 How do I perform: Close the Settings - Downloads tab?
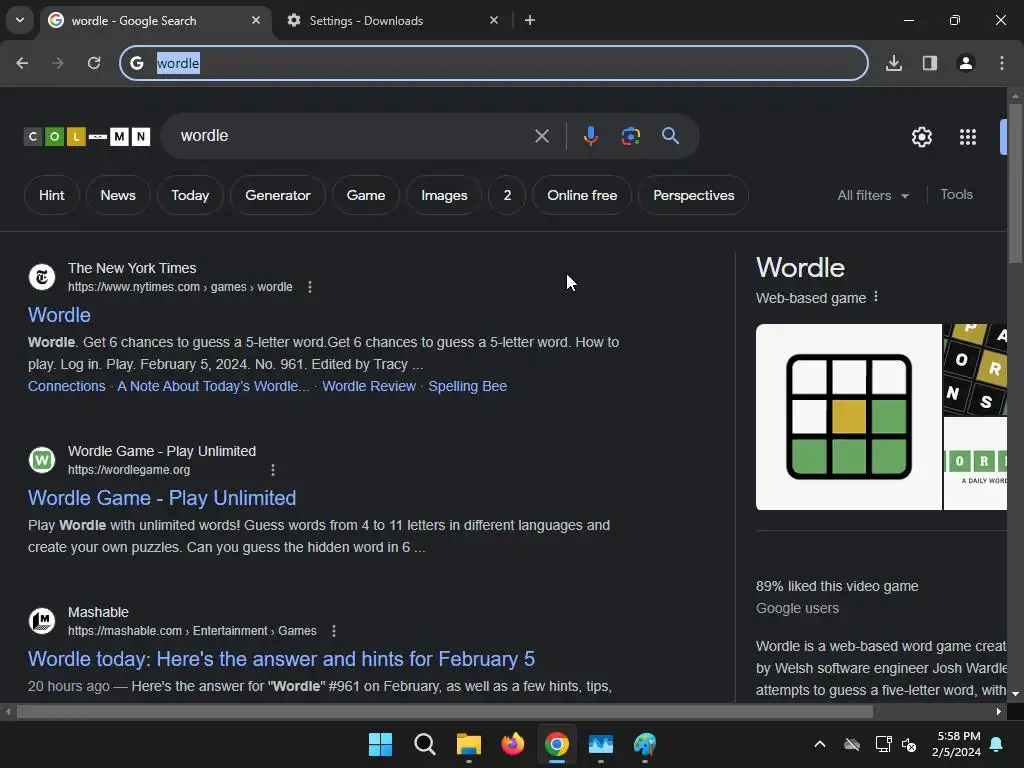[494, 20]
